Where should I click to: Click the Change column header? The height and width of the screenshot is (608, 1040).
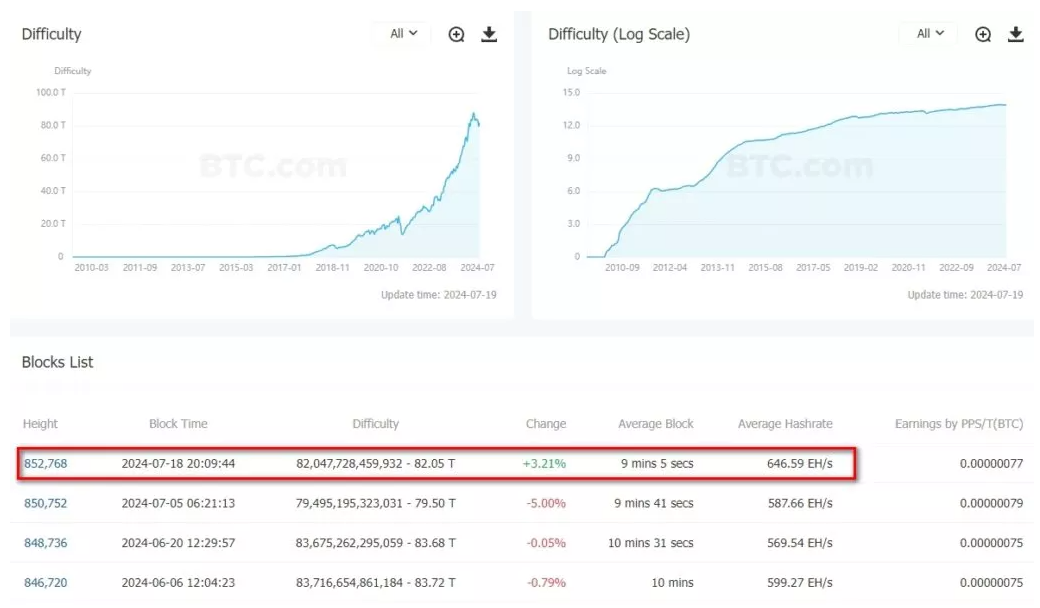pyautogui.click(x=545, y=424)
